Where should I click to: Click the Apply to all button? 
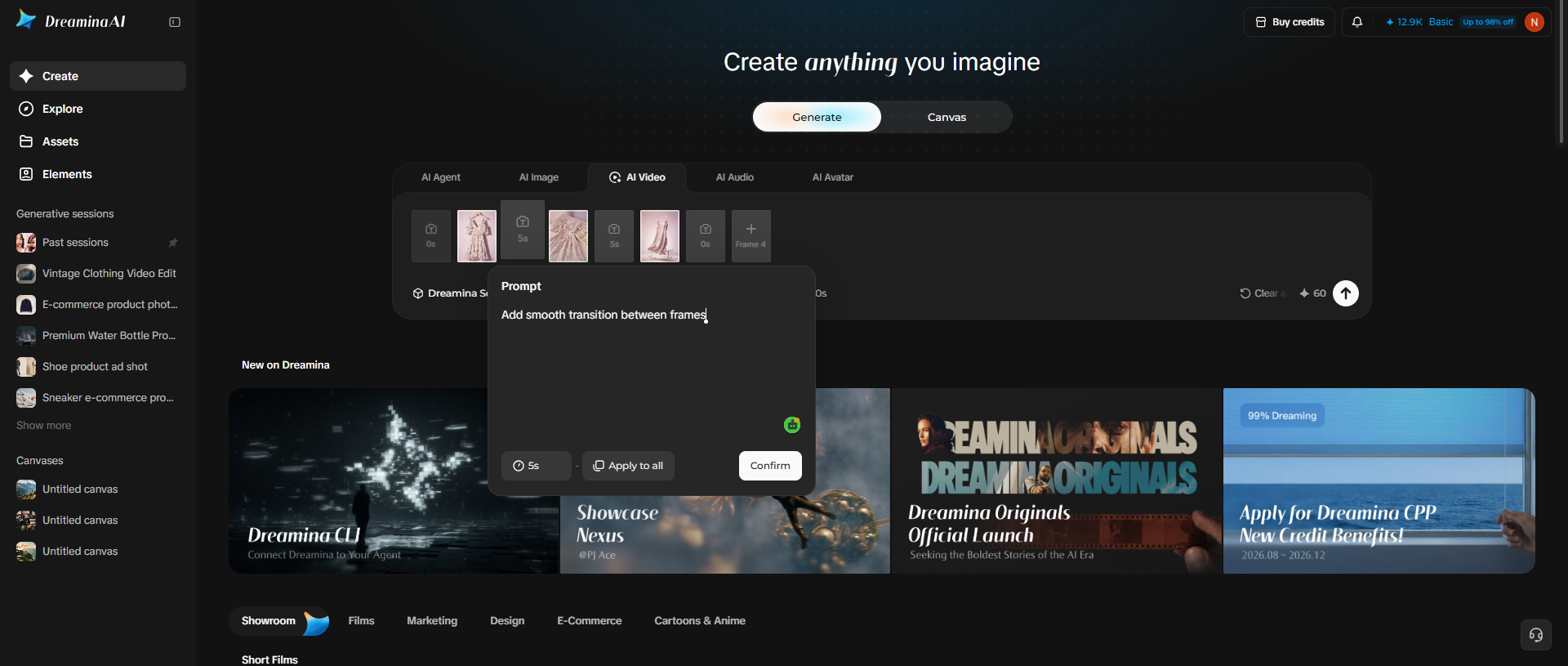tap(628, 466)
